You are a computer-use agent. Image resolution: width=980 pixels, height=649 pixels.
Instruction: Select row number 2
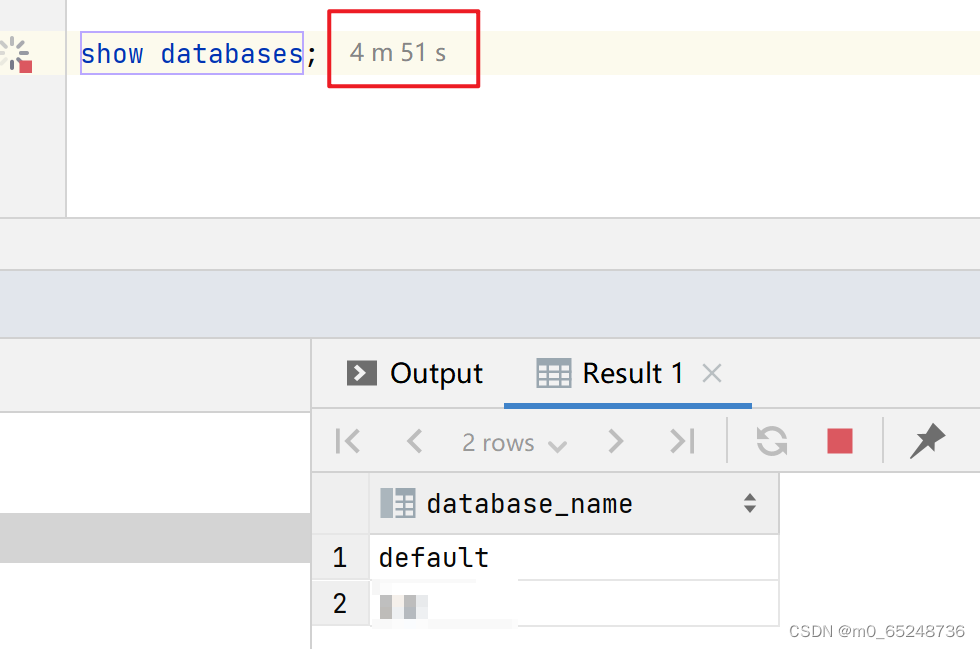coord(340,603)
